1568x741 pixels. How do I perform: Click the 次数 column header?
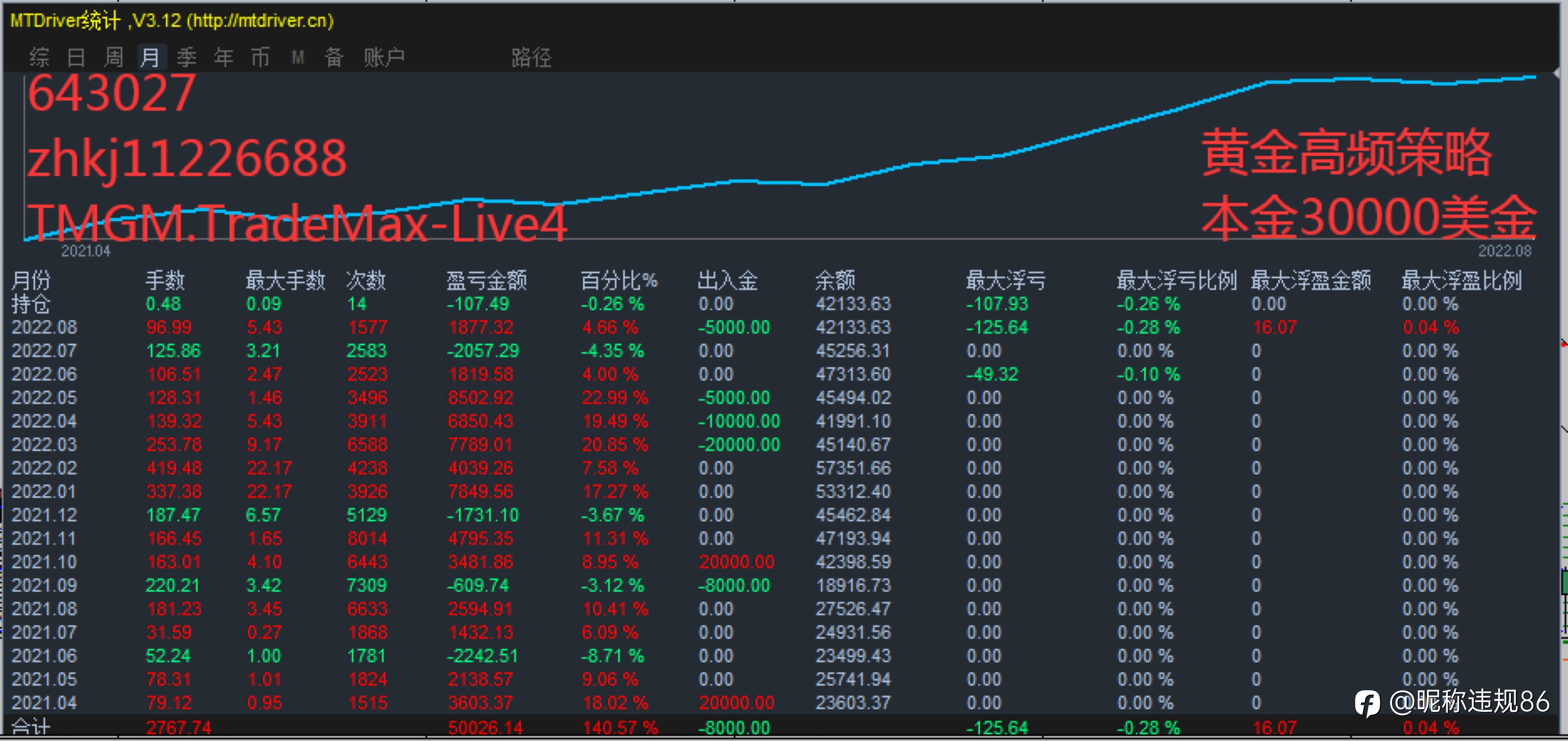pos(366,281)
